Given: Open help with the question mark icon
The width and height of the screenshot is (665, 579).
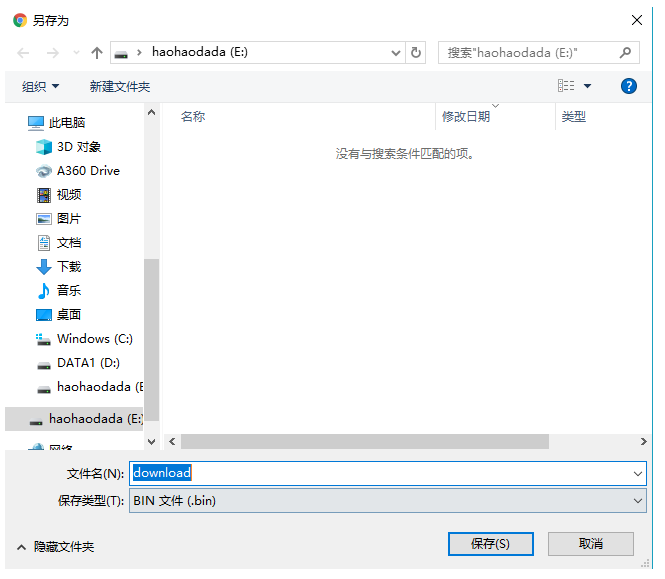Looking at the screenshot, I should 629,86.
